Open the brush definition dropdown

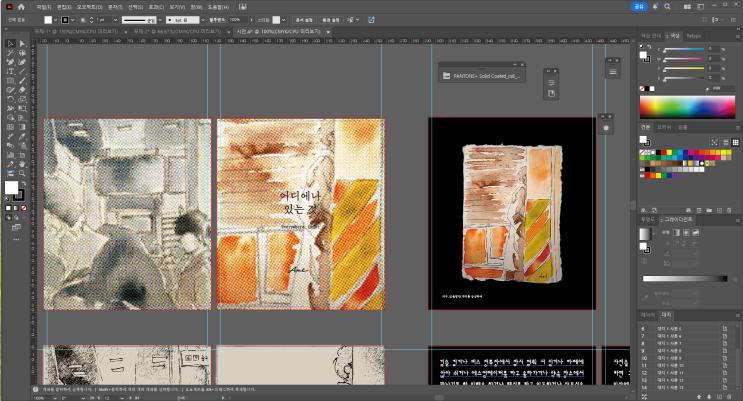203,20
